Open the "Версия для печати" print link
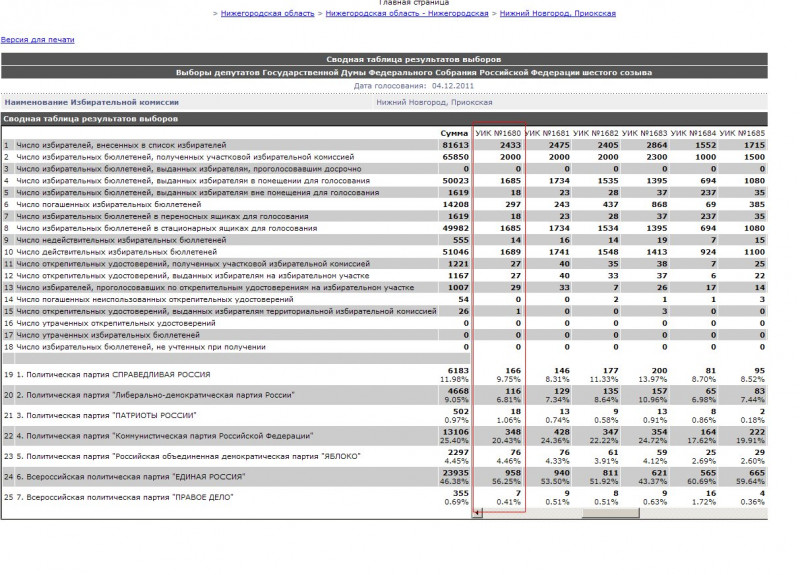This screenshot has height=575, width=800. [x=37, y=39]
